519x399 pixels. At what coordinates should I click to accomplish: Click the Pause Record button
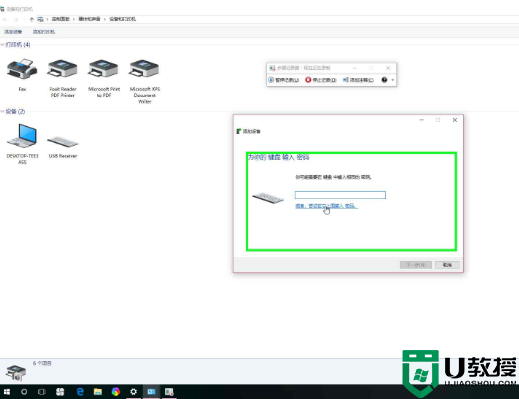pyautogui.click(x=284, y=80)
